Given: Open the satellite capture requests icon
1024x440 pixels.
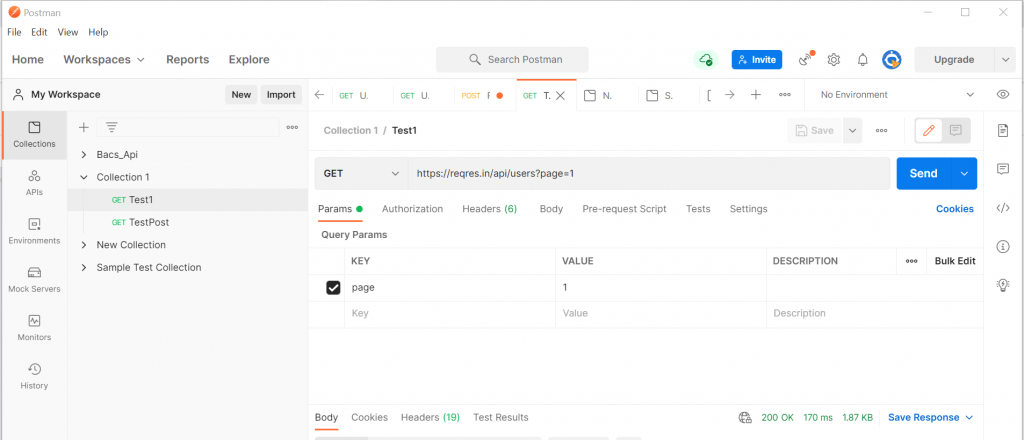Looking at the screenshot, I should [806, 59].
